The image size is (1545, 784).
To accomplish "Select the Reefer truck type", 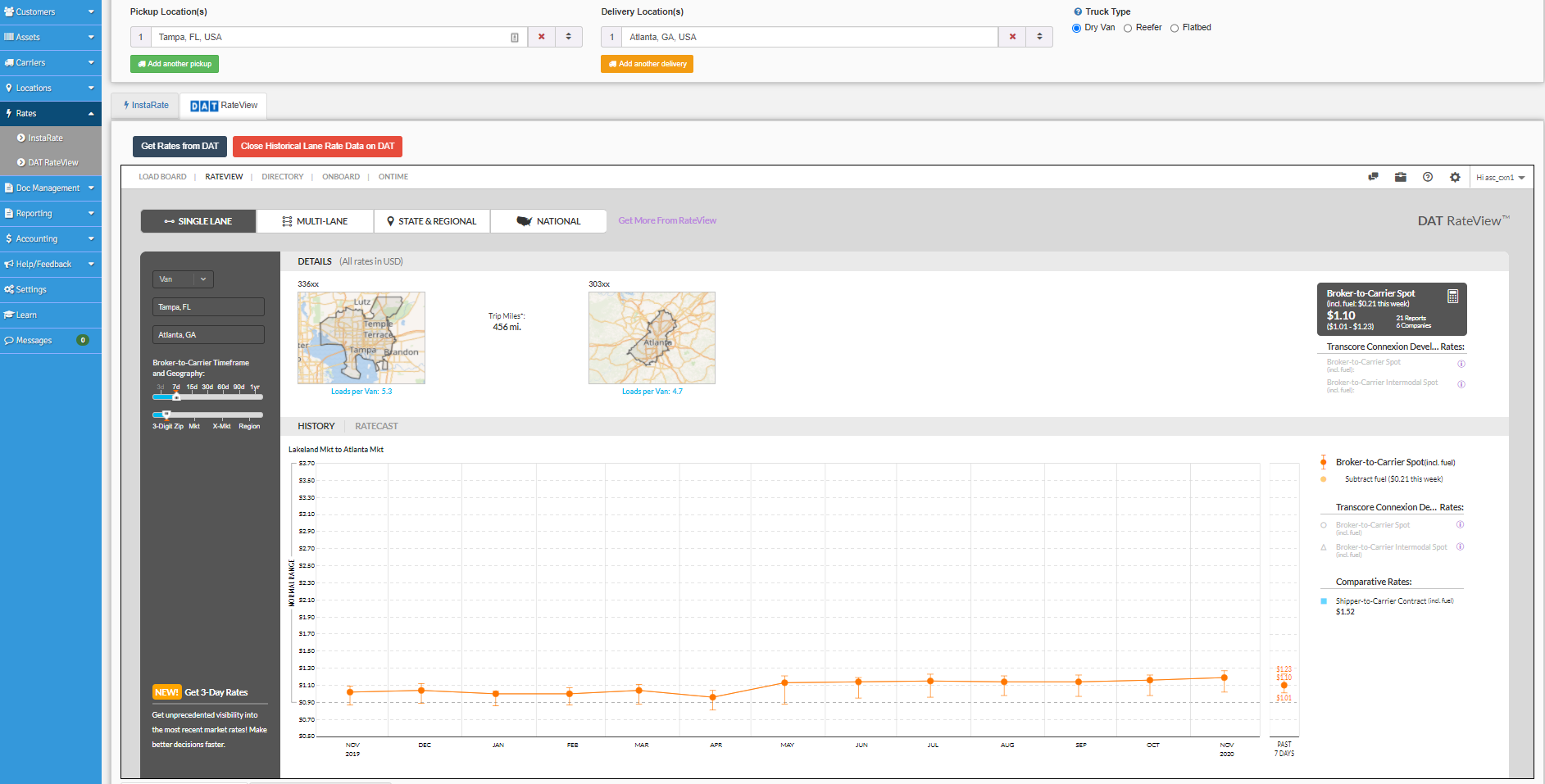I will pyautogui.click(x=1128, y=28).
